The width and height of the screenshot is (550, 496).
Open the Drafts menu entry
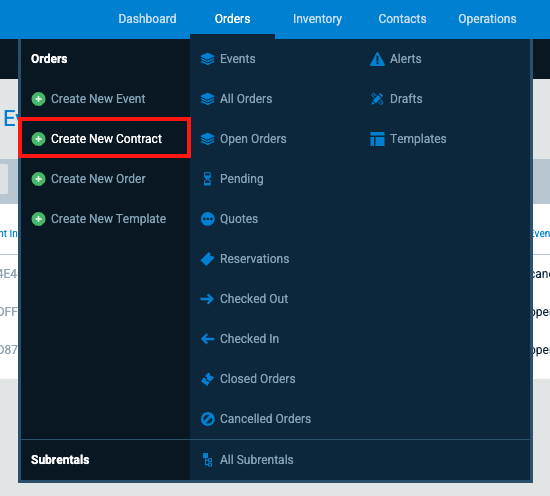[406, 99]
